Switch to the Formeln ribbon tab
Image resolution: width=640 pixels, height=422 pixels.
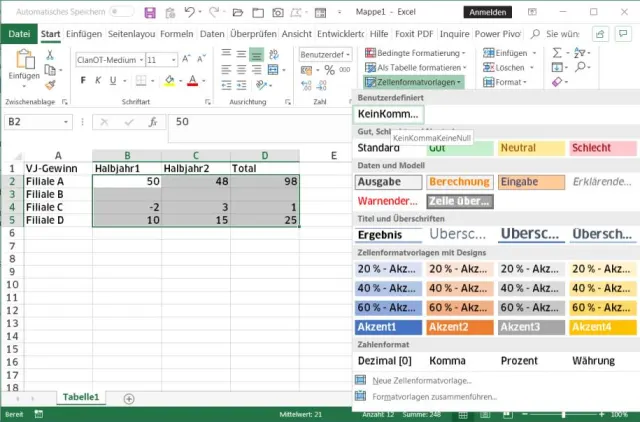[x=177, y=33]
